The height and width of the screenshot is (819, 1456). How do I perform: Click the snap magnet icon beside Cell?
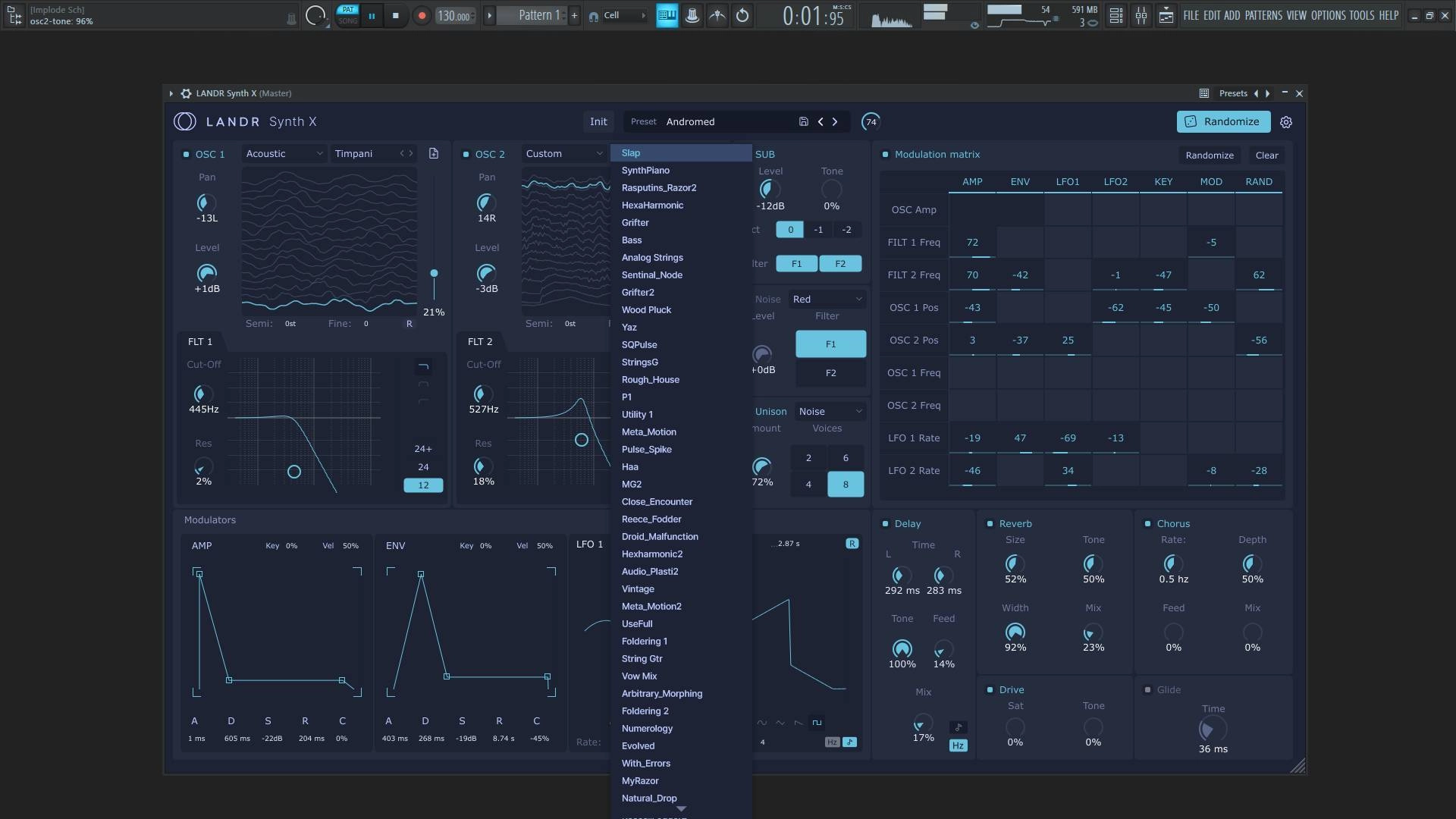593,16
